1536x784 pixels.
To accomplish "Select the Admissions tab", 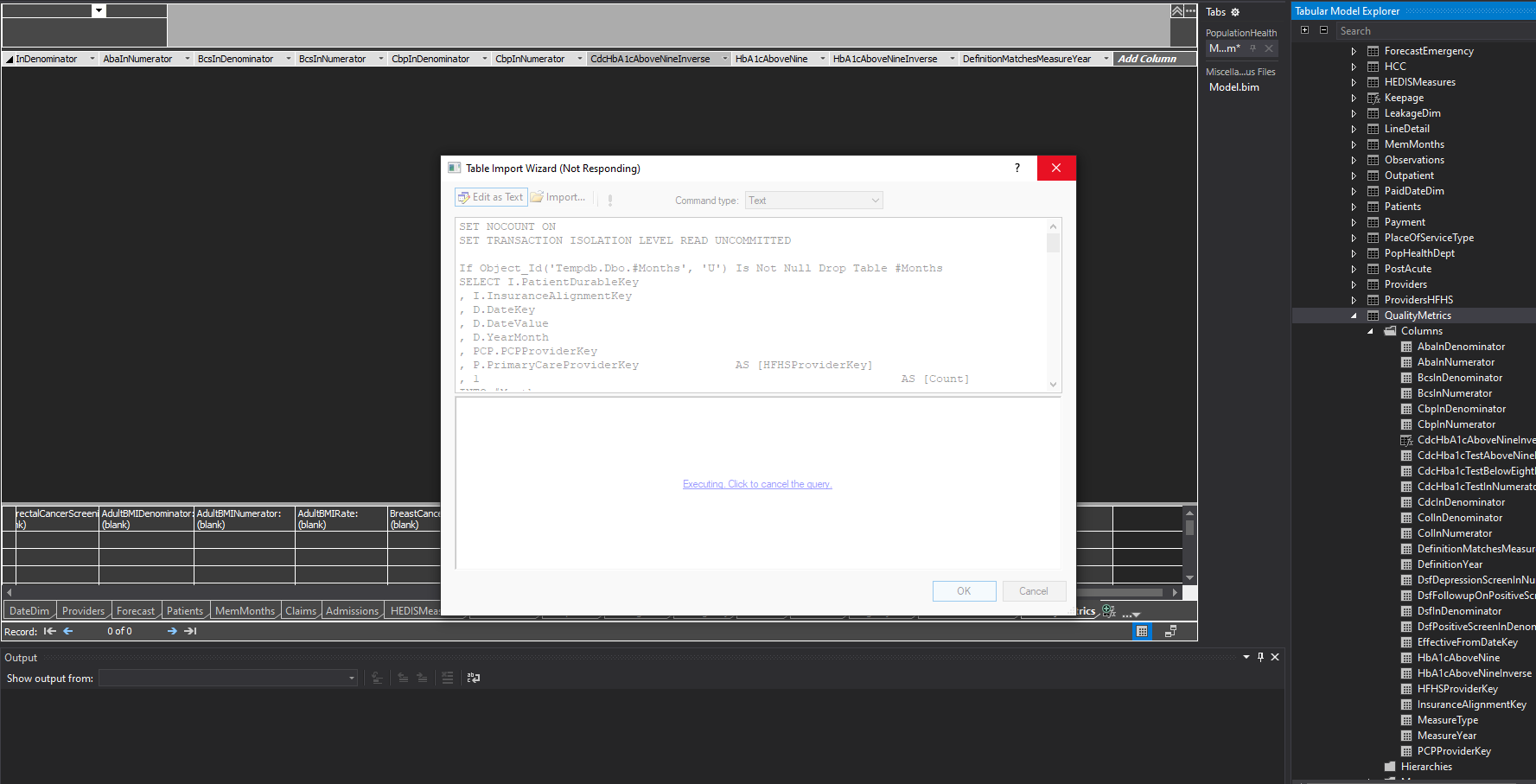I will coord(352,610).
